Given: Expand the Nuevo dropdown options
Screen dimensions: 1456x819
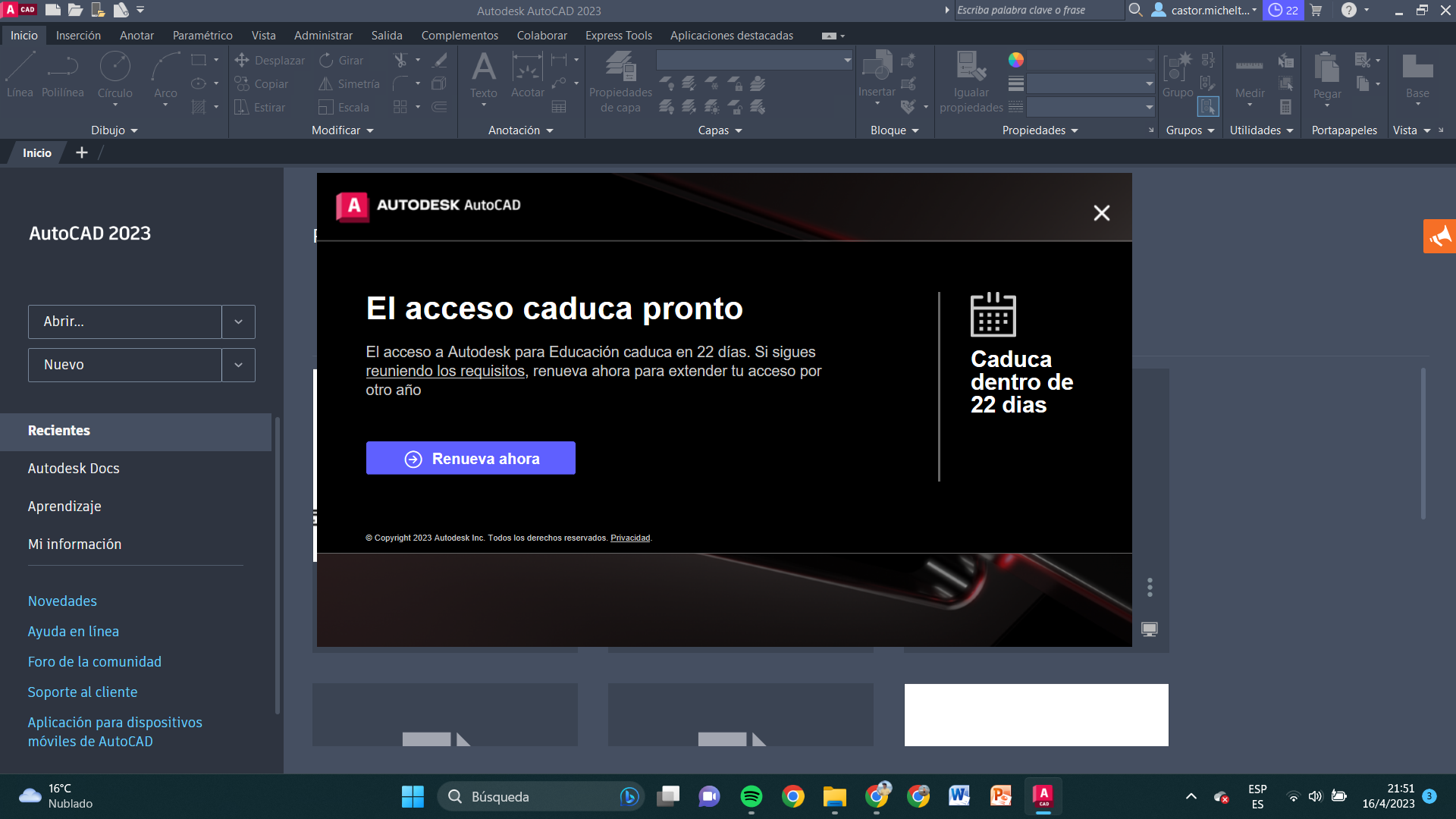Looking at the screenshot, I should click(x=238, y=365).
